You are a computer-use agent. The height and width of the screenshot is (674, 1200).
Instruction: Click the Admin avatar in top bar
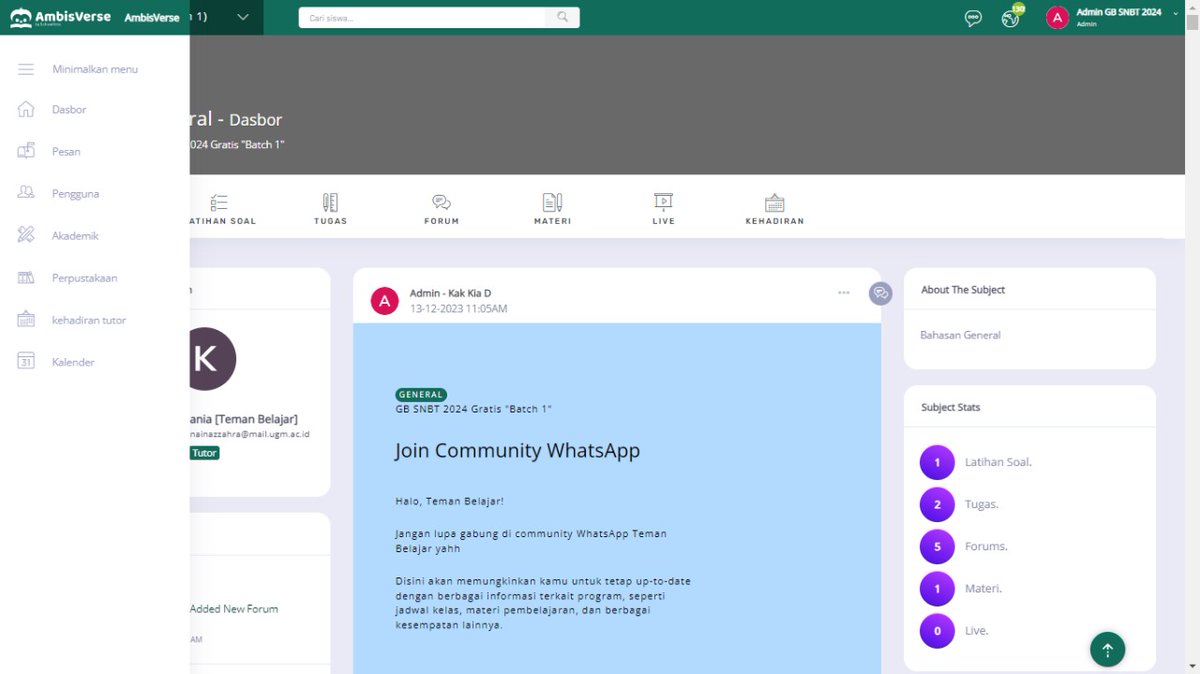click(1058, 18)
